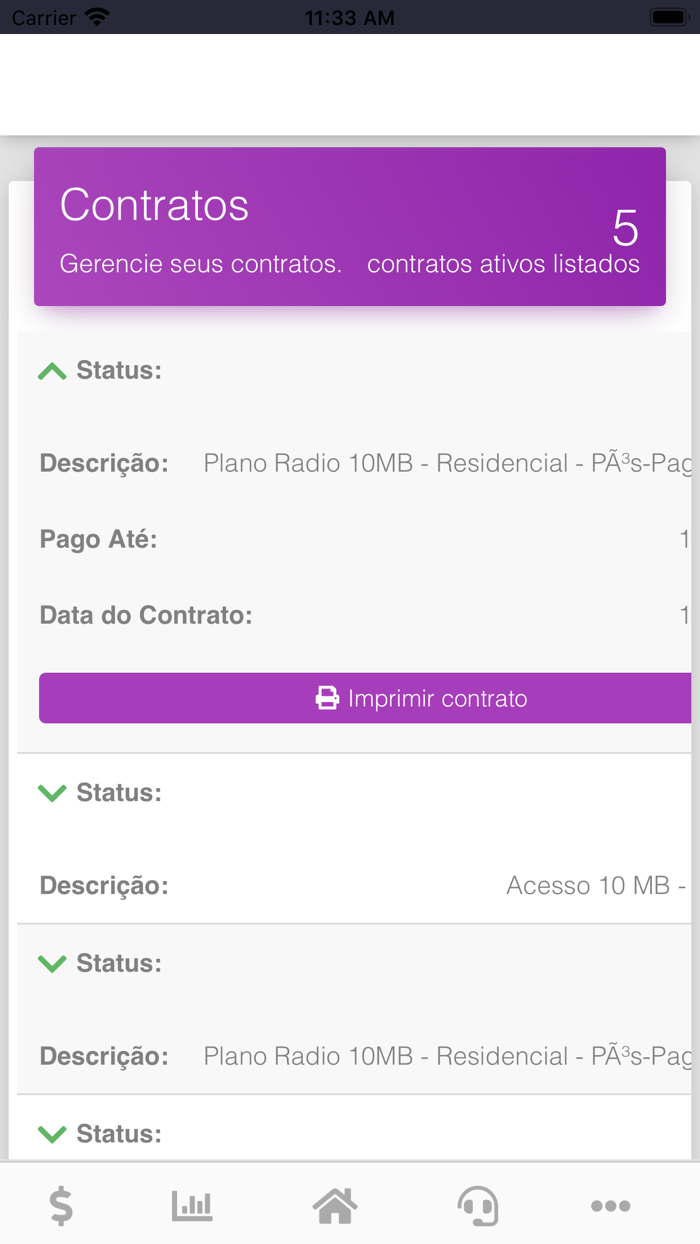Tap the ellipsis more options icon
This screenshot has height=1244, width=700.
(x=611, y=1206)
